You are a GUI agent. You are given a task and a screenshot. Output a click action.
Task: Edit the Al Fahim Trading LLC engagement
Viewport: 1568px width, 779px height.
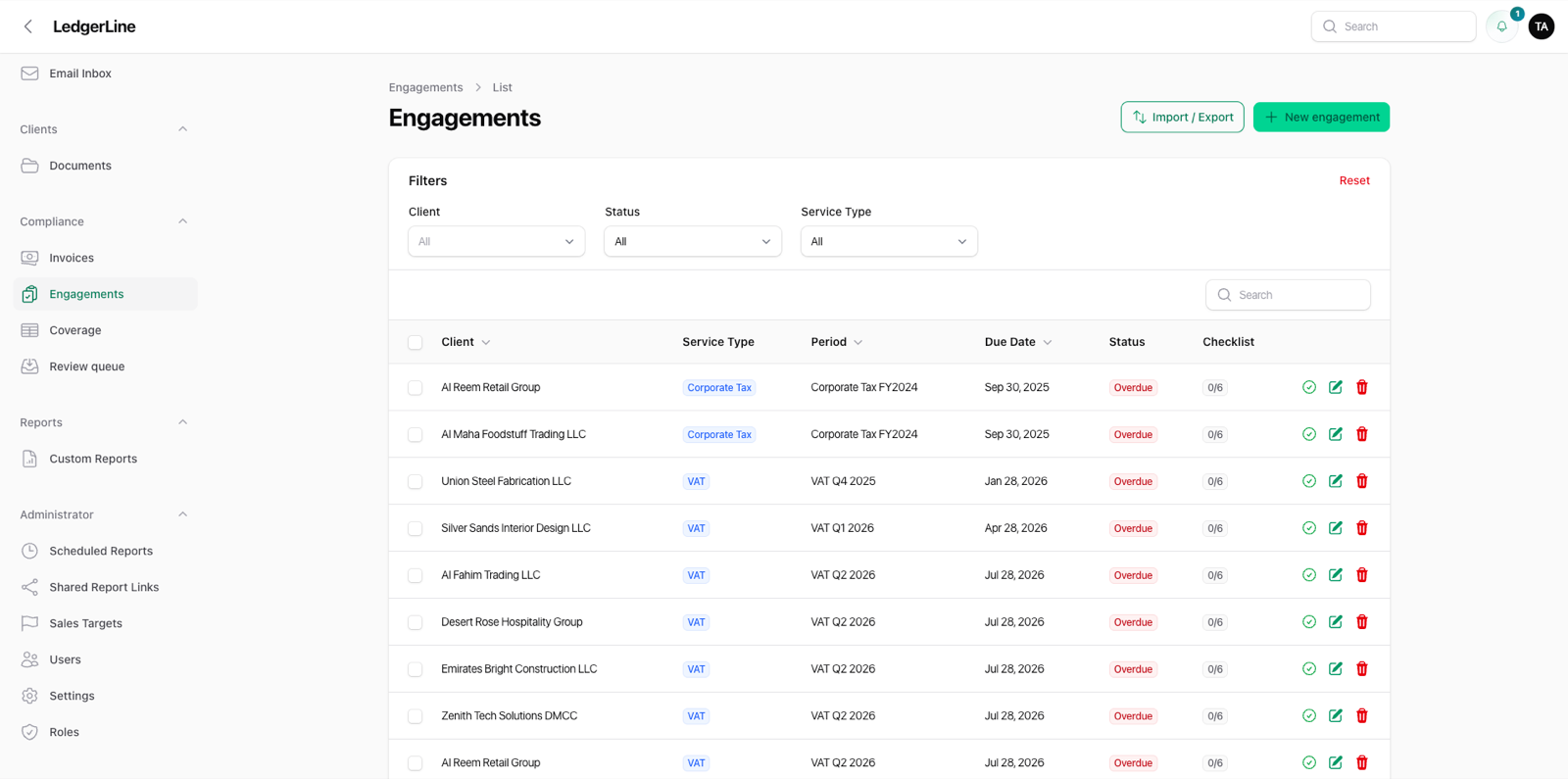pyautogui.click(x=1336, y=575)
